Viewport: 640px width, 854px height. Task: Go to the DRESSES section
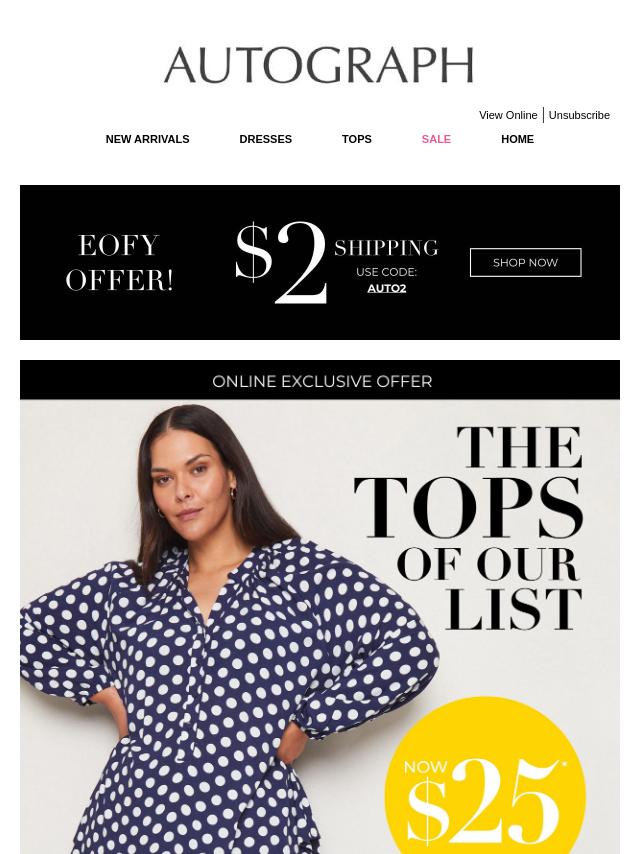click(x=265, y=139)
